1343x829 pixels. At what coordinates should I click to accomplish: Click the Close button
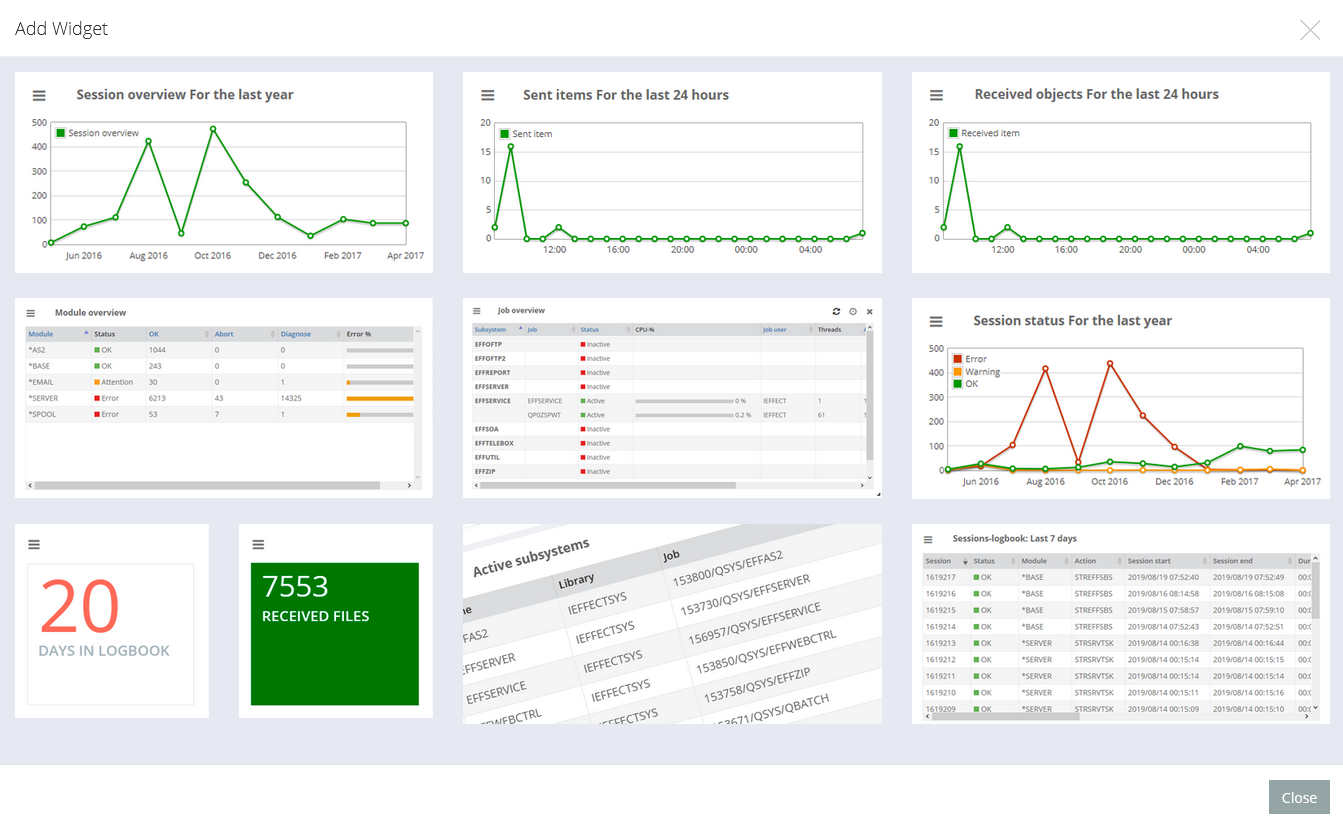pos(1298,797)
